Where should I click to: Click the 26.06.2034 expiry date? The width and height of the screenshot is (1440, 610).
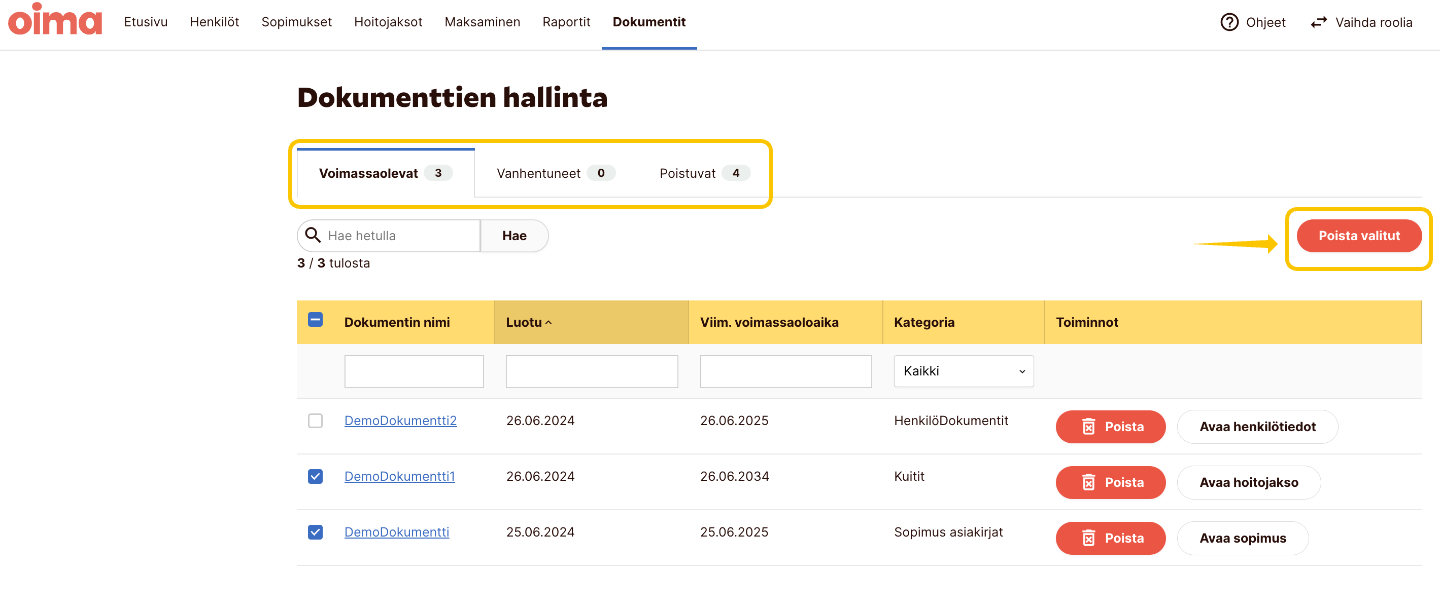pos(735,477)
